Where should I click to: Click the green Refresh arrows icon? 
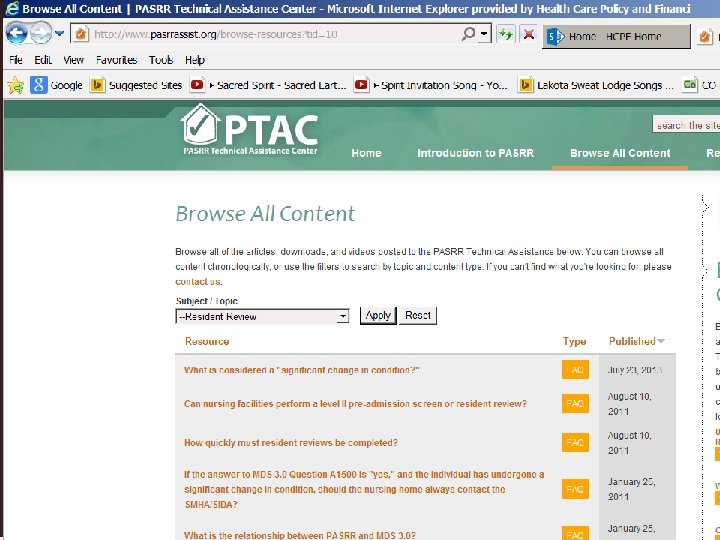pyautogui.click(x=506, y=34)
